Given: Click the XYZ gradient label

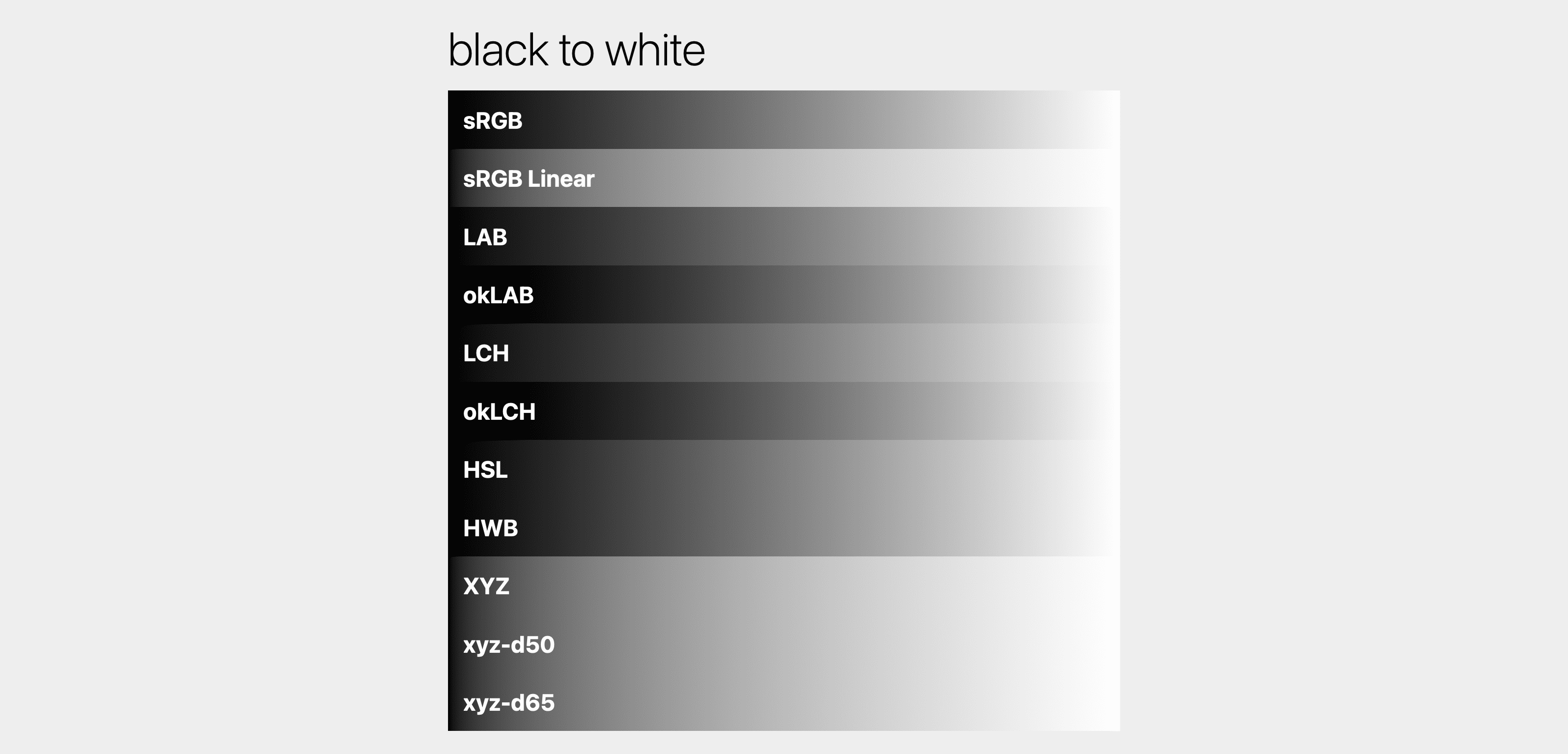Looking at the screenshot, I should [486, 586].
